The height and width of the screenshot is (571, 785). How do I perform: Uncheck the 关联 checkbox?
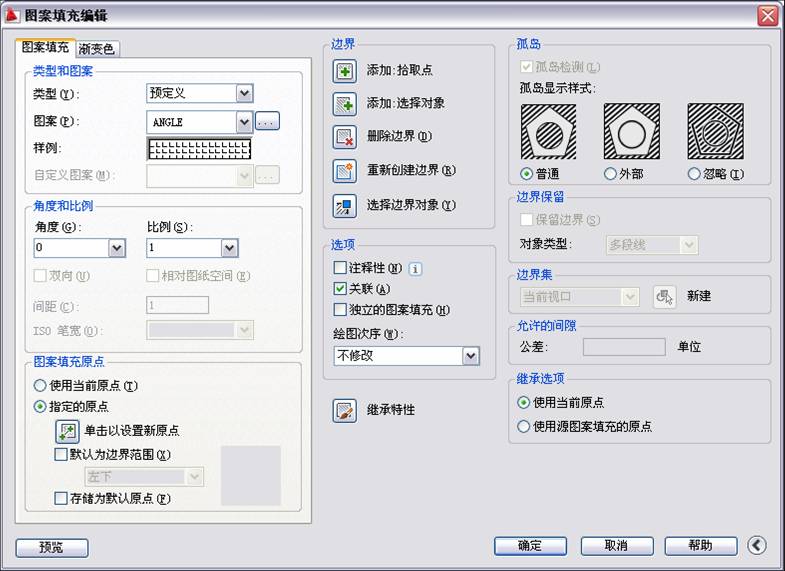[341, 289]
